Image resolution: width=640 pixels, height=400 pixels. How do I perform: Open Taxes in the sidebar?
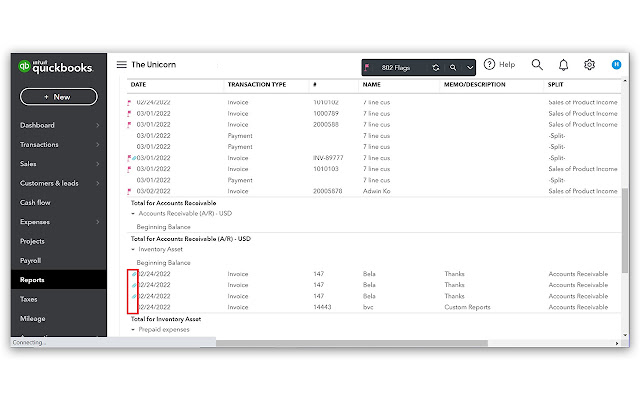29,299
